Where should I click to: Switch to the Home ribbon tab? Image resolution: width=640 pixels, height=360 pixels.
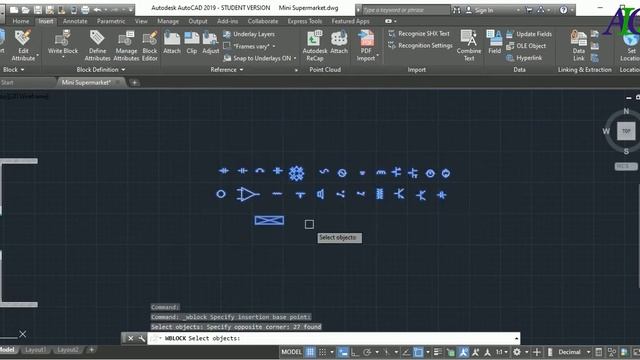(20, 21)
